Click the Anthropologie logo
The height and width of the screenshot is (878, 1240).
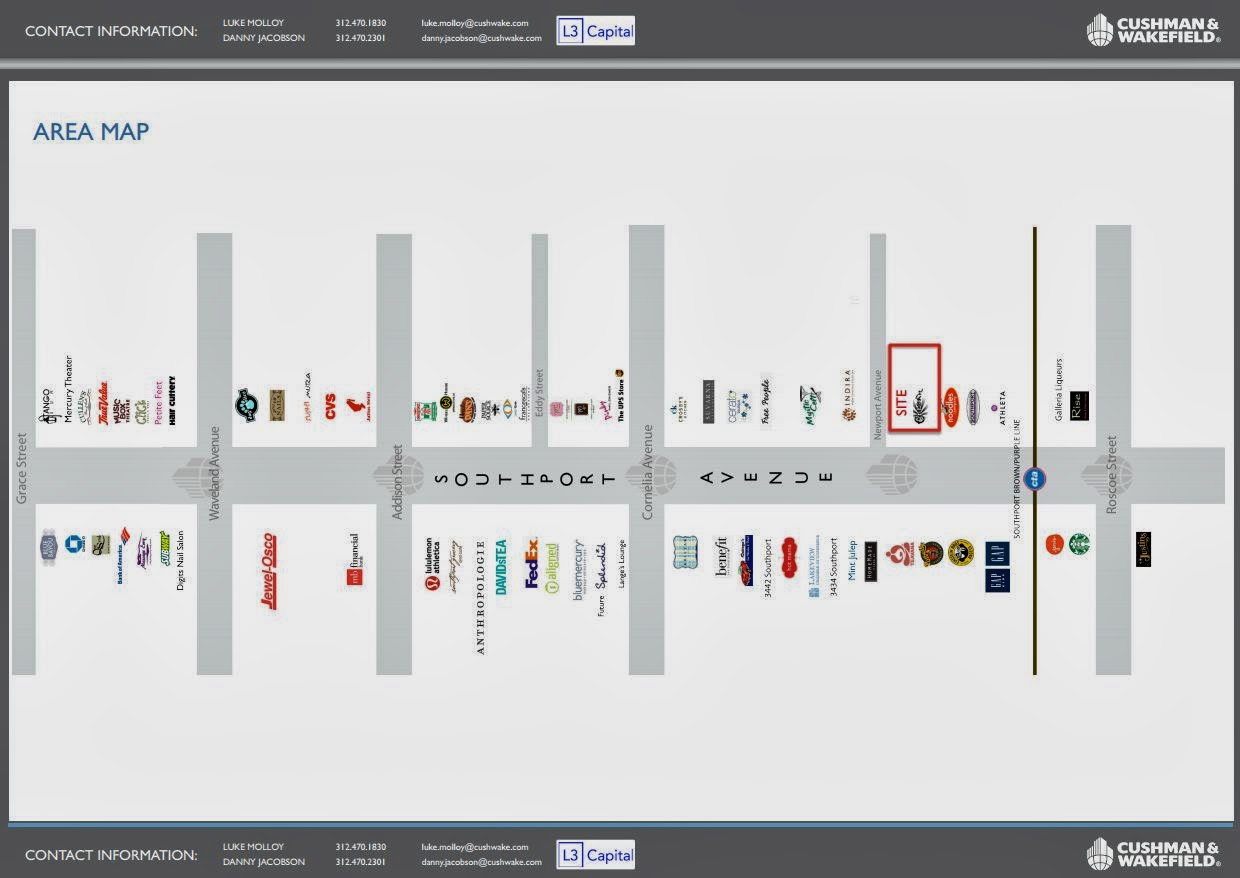click(x=480, y=598)
